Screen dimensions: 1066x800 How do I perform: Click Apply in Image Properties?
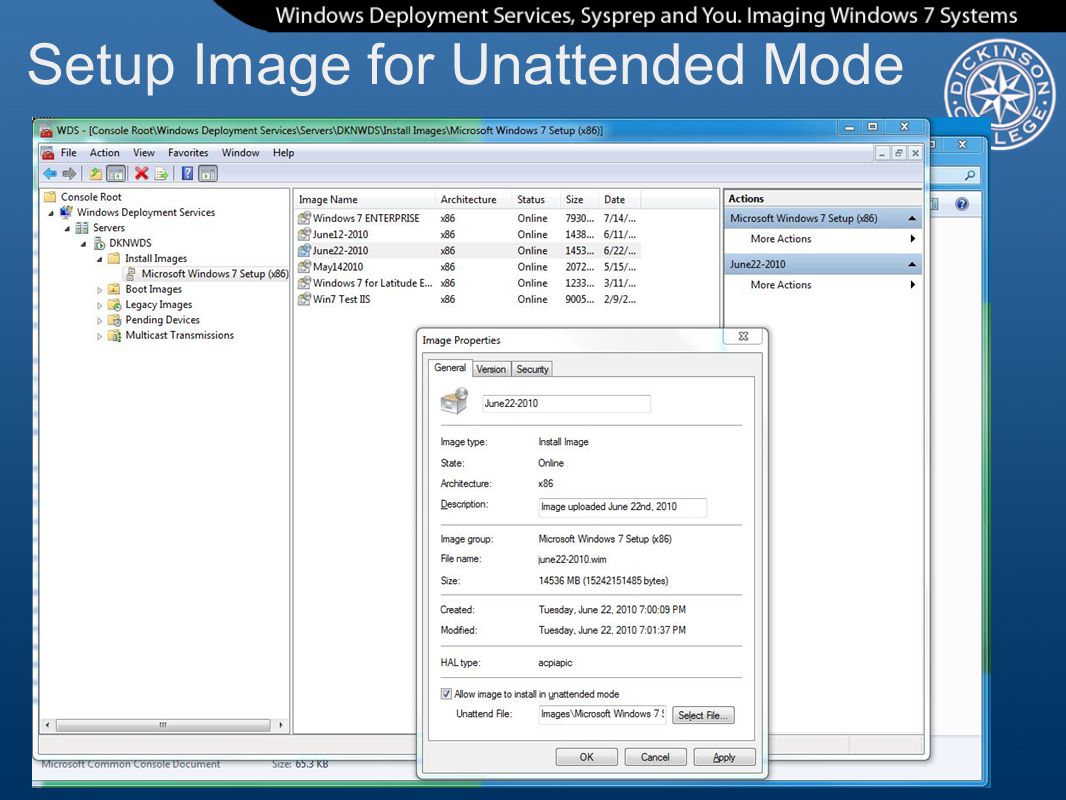pyautogui.click(x=724, y=757)
